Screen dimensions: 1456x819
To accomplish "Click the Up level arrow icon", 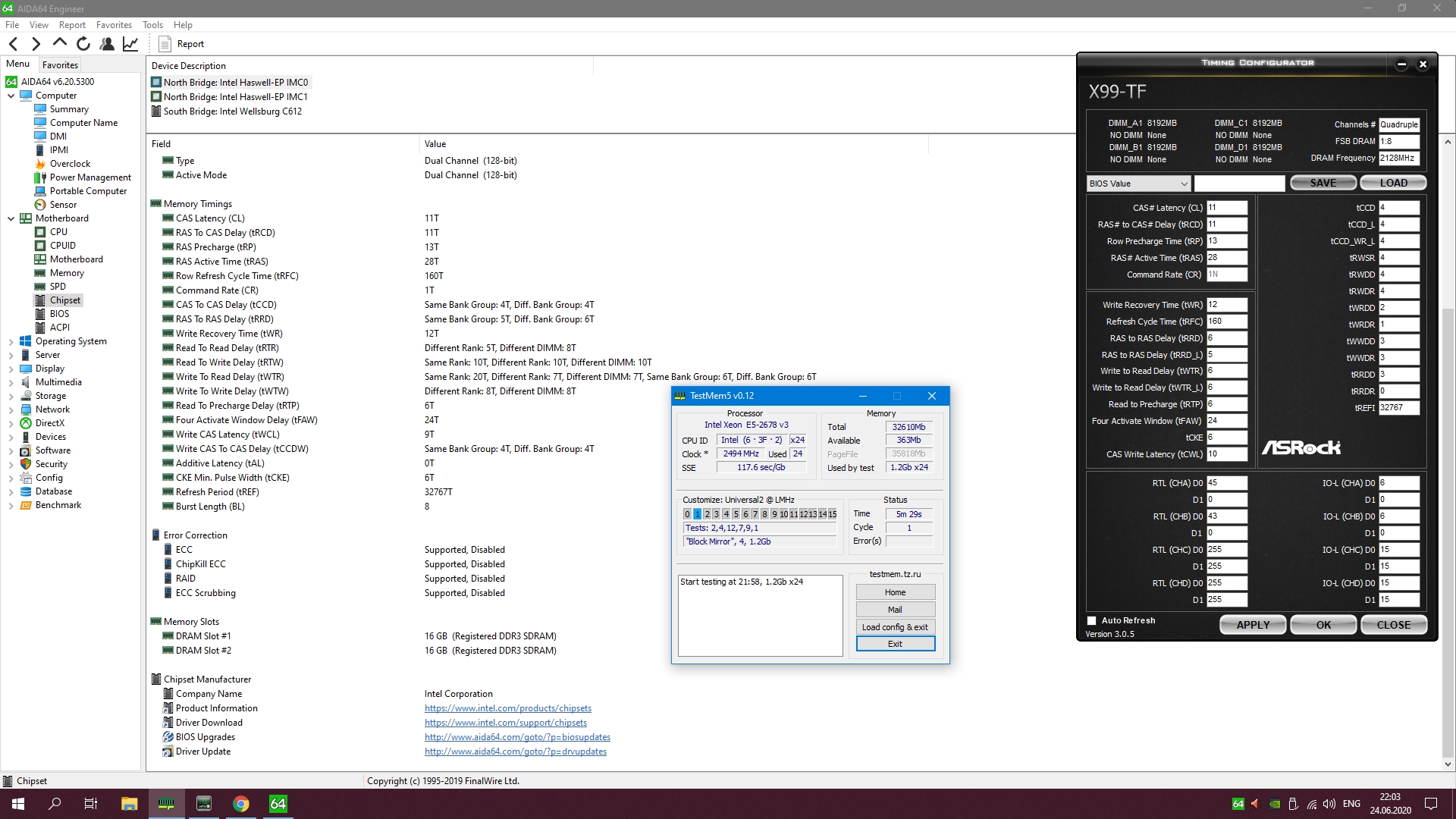I will click(60, 43).
